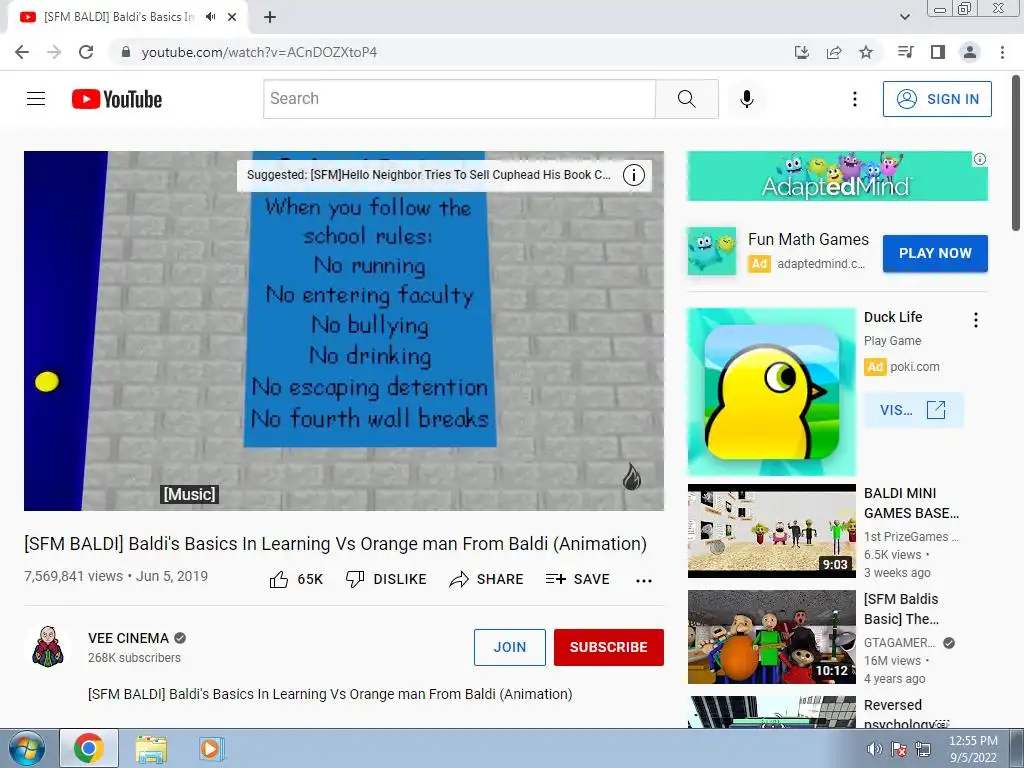Open YouTube settings three-dot menu in header

[x=854, y=99]
